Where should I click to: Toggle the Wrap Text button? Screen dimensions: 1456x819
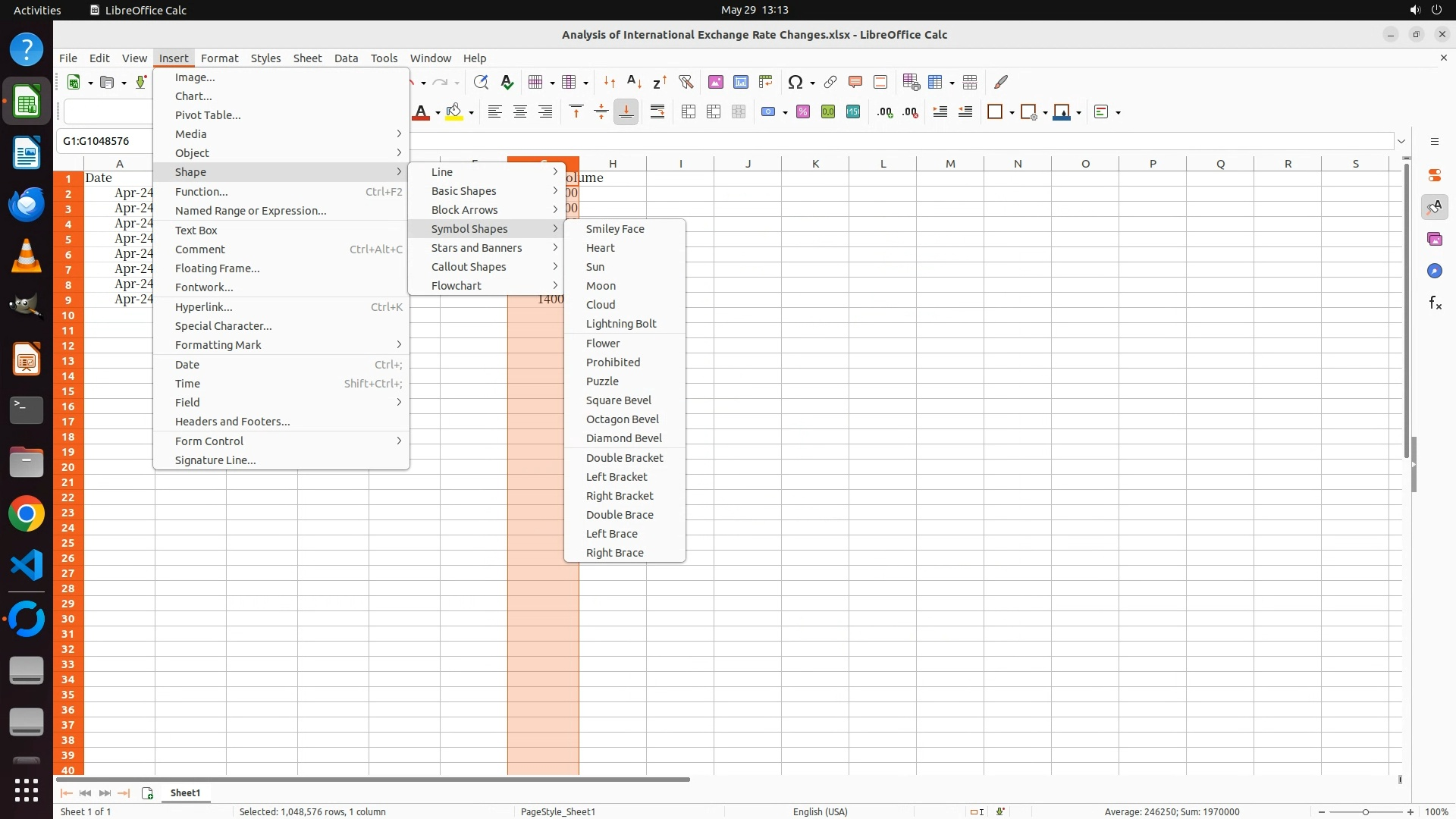657,112
